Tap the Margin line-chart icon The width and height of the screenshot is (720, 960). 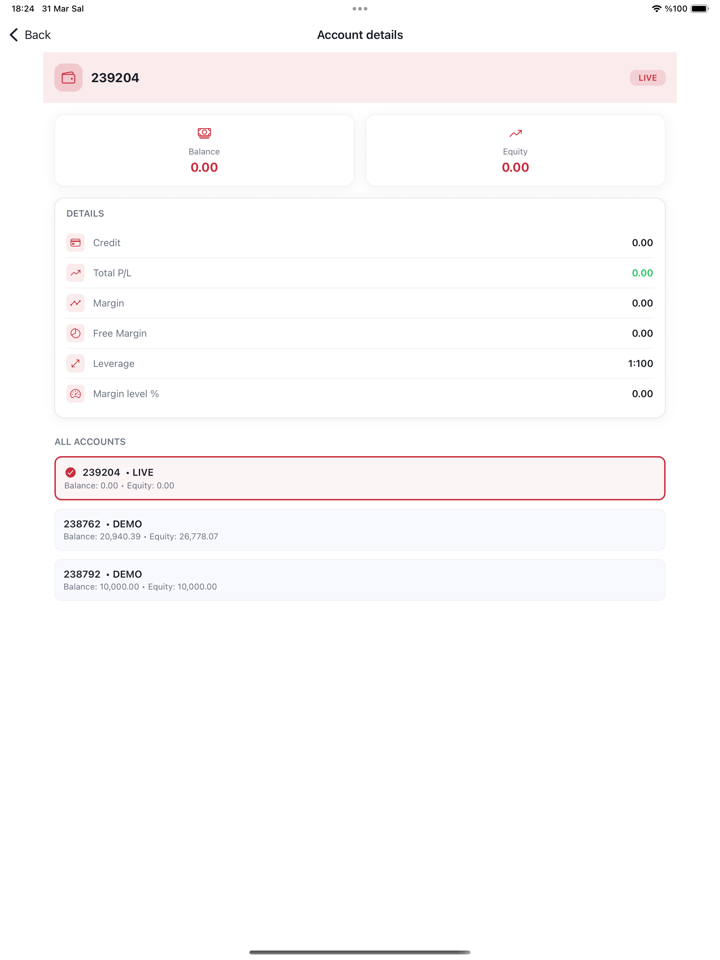click(x=76, y=303)
